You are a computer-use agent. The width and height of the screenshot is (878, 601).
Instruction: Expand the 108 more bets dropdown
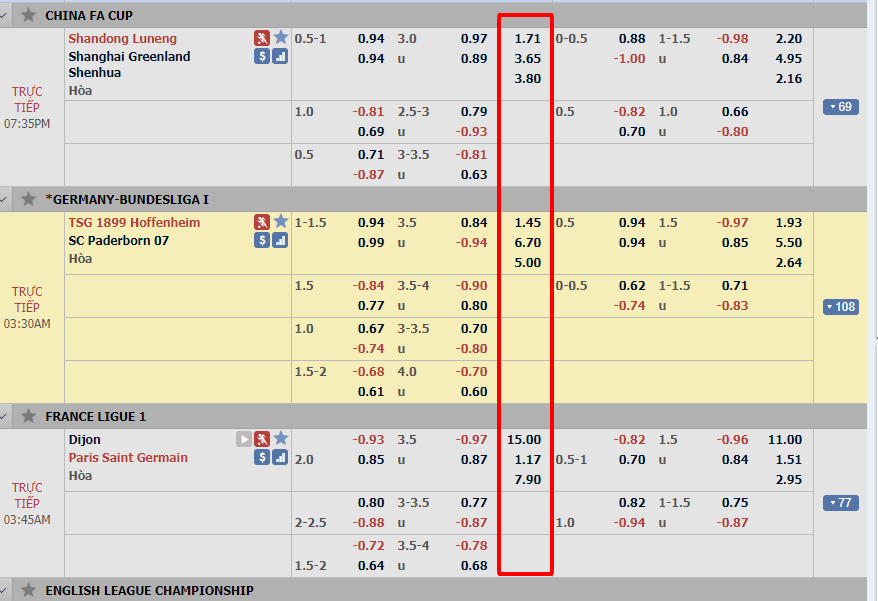(x=840, y=307)
